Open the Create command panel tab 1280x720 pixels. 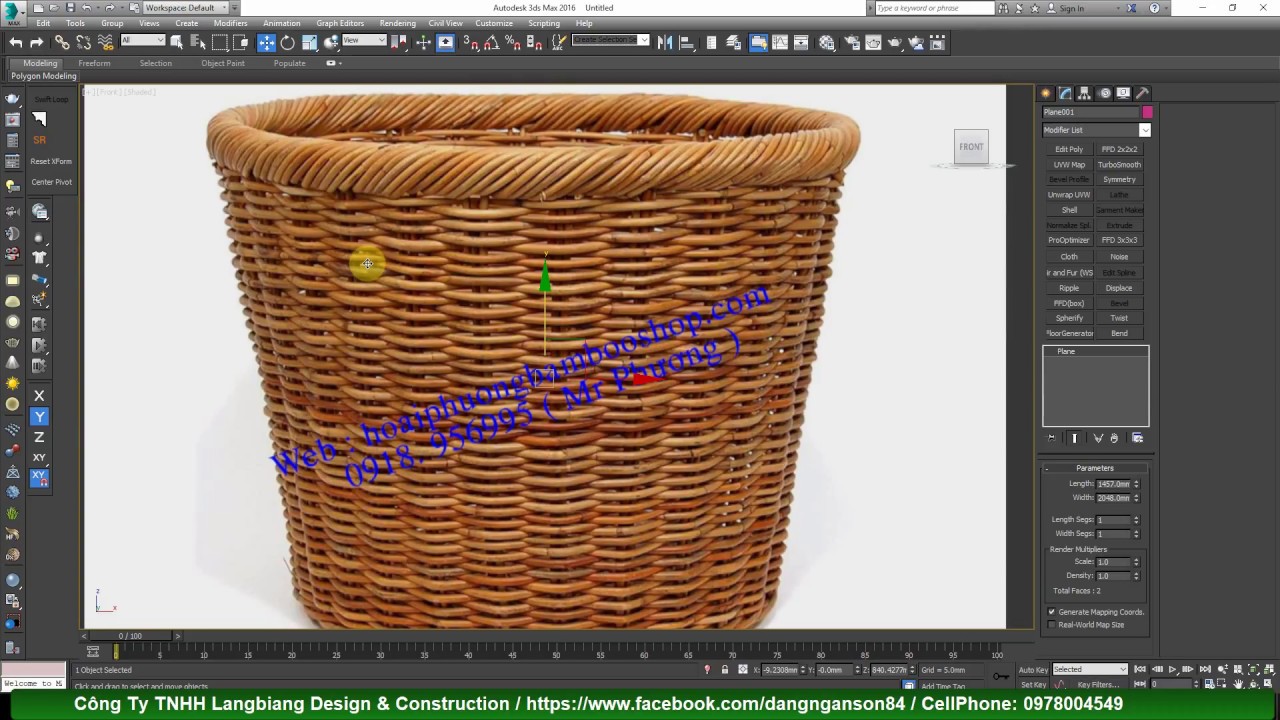pyautogui.click(x=1046, y=93)
